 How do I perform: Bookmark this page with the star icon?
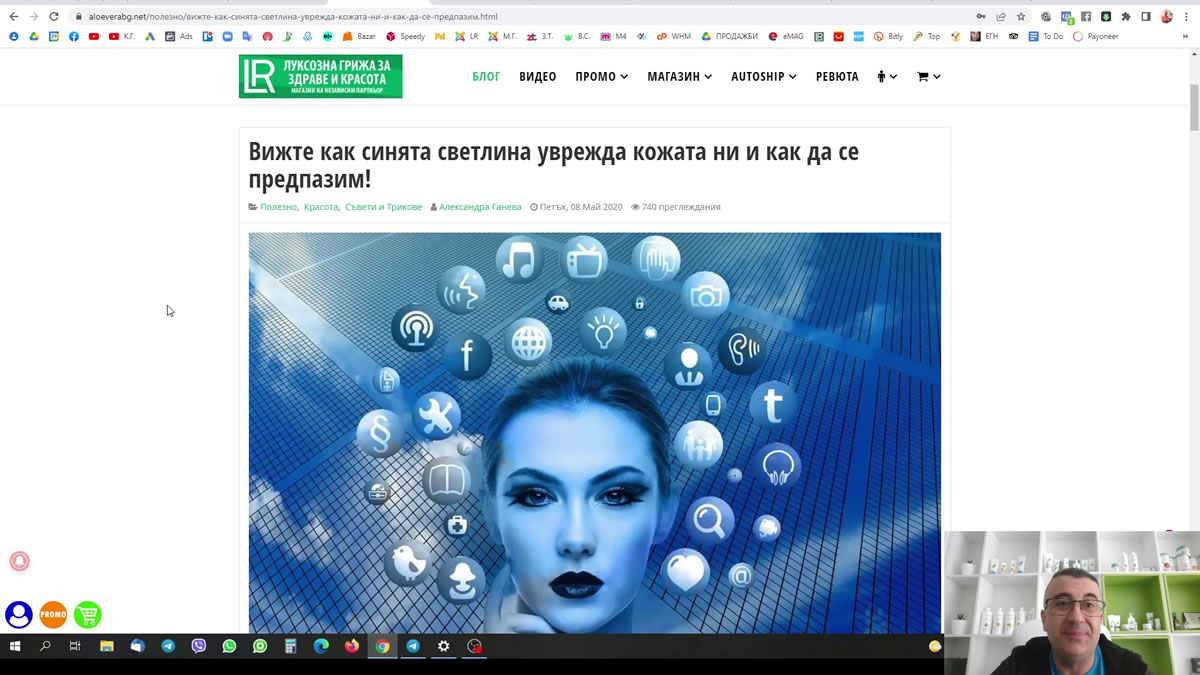tap(1021, 17)
